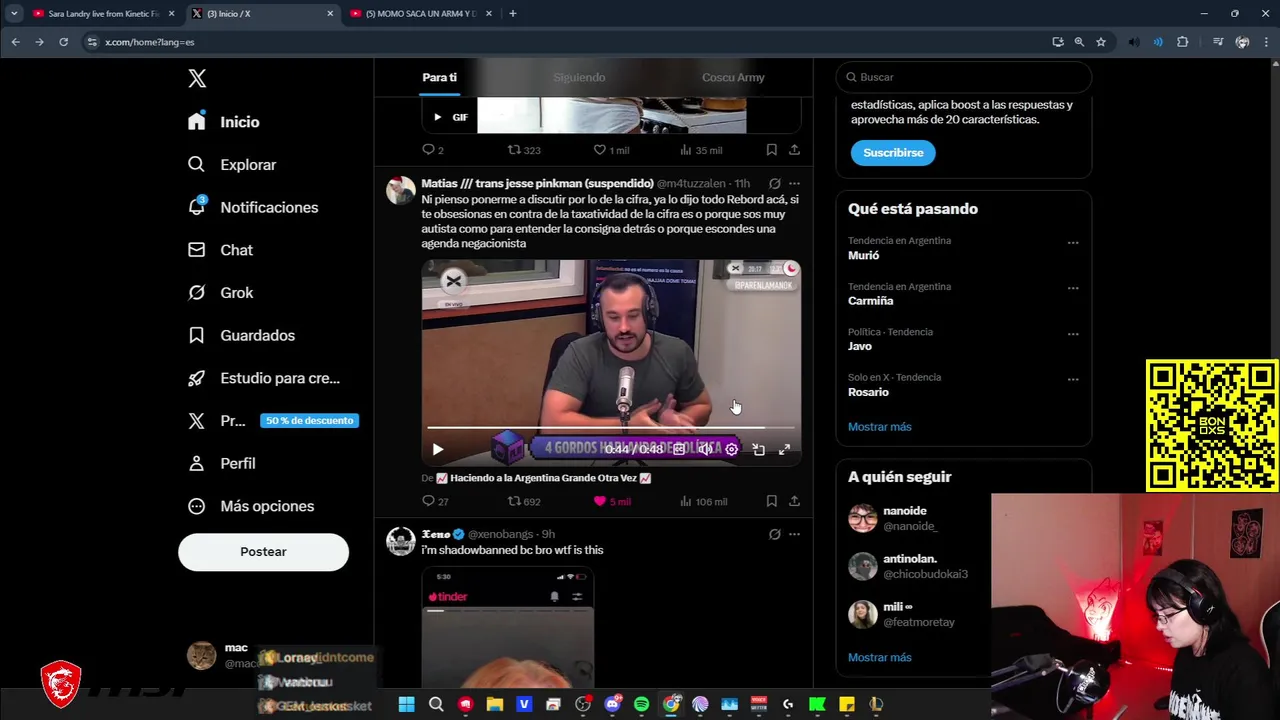Open the X logo home link in sidebar
Viewport: 1280px width, 720px height.
[197, 79]
